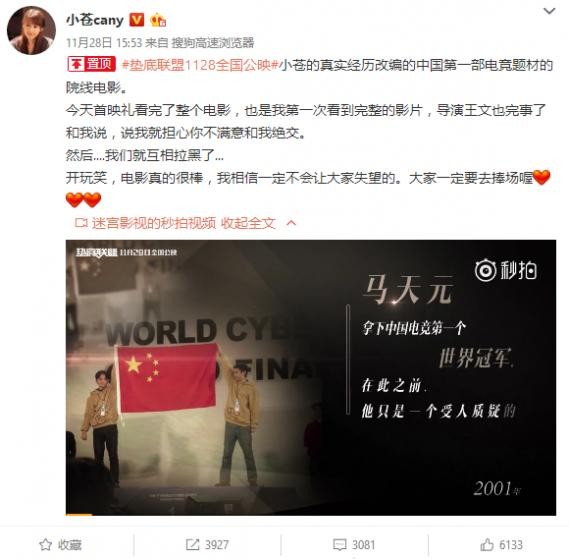
Task: Open 迷宫影视的秒拍视频 video link
Action: (x=154, y=223)
